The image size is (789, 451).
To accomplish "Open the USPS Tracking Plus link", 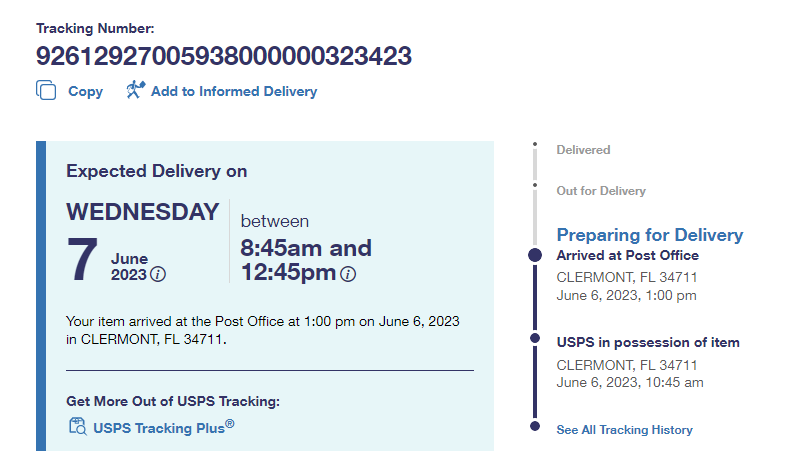I will click(164, 427).
